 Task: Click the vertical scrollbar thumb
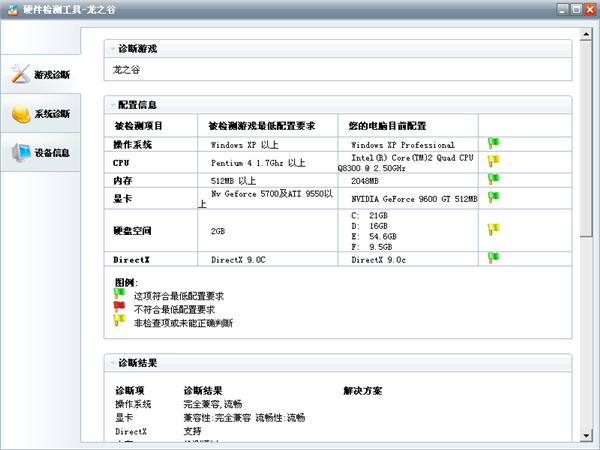(x=586, y=139)
